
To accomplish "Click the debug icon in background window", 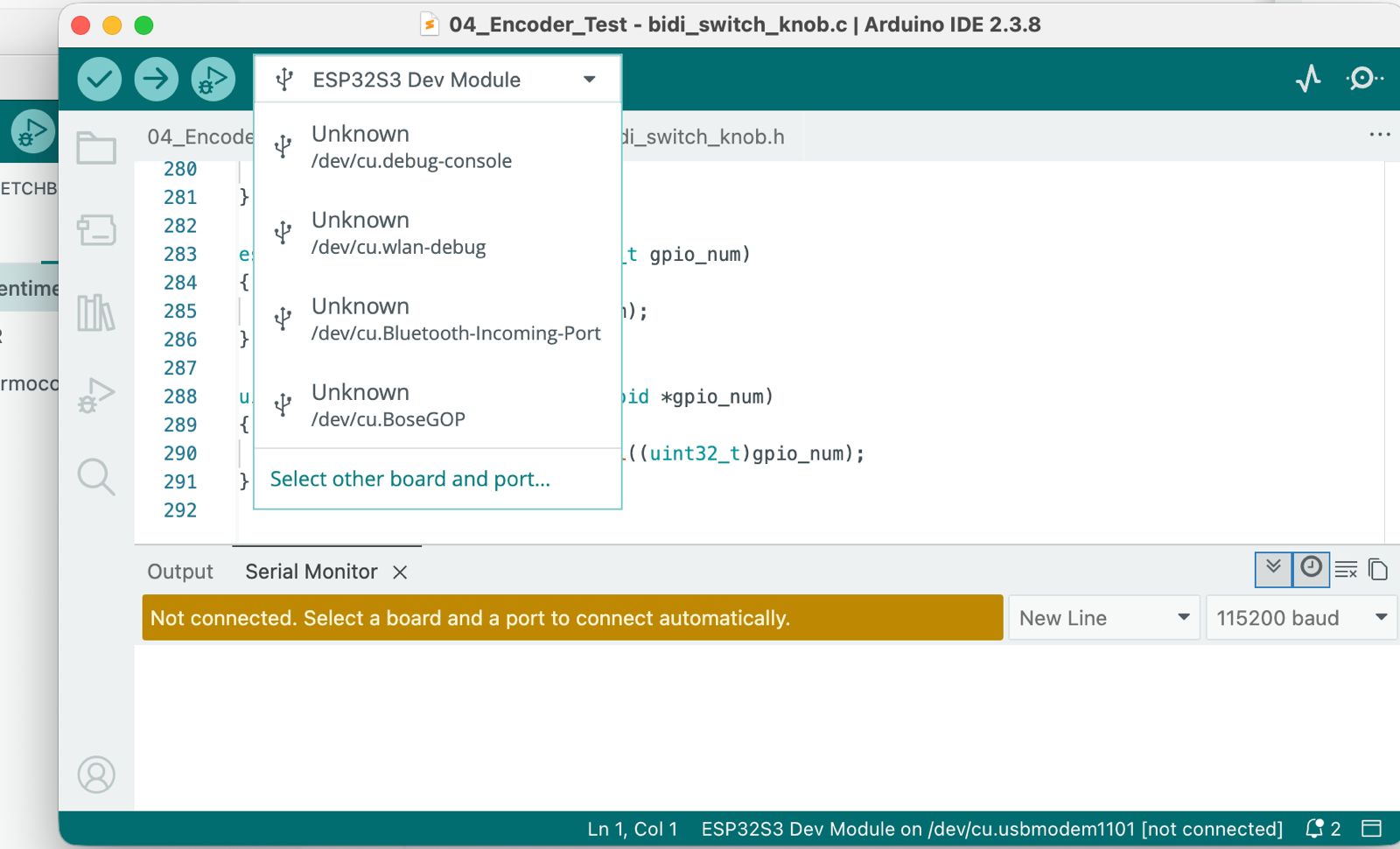I will point(32,132).
